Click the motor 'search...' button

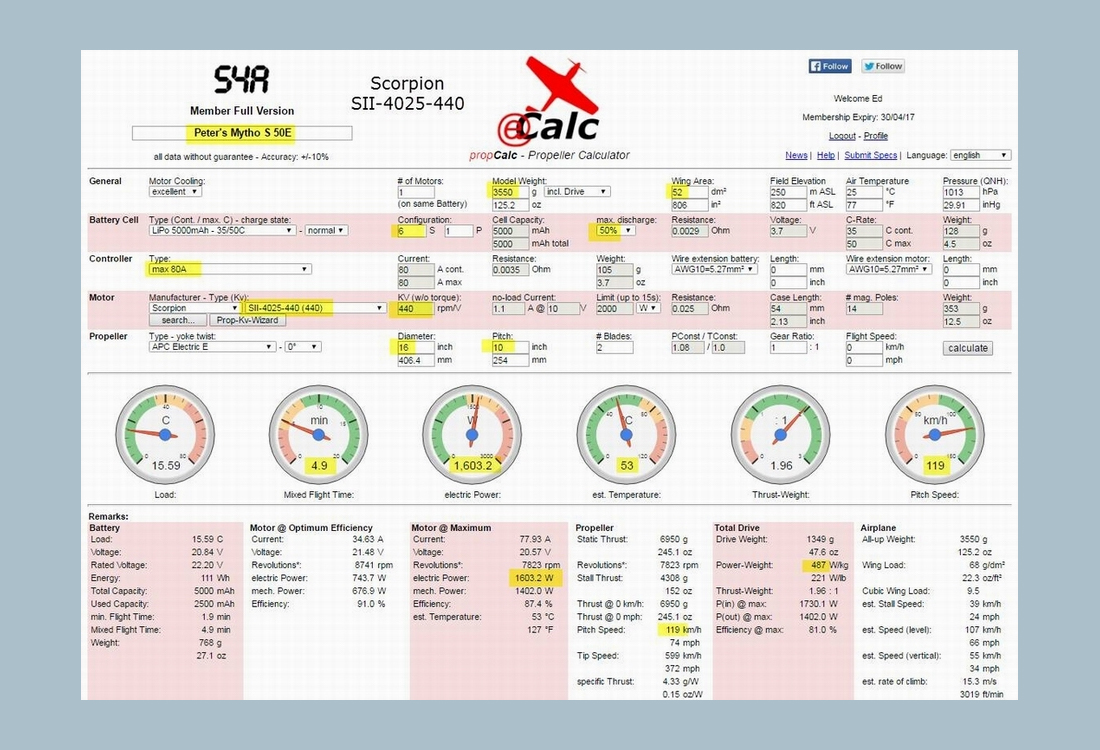coord(178,320)
